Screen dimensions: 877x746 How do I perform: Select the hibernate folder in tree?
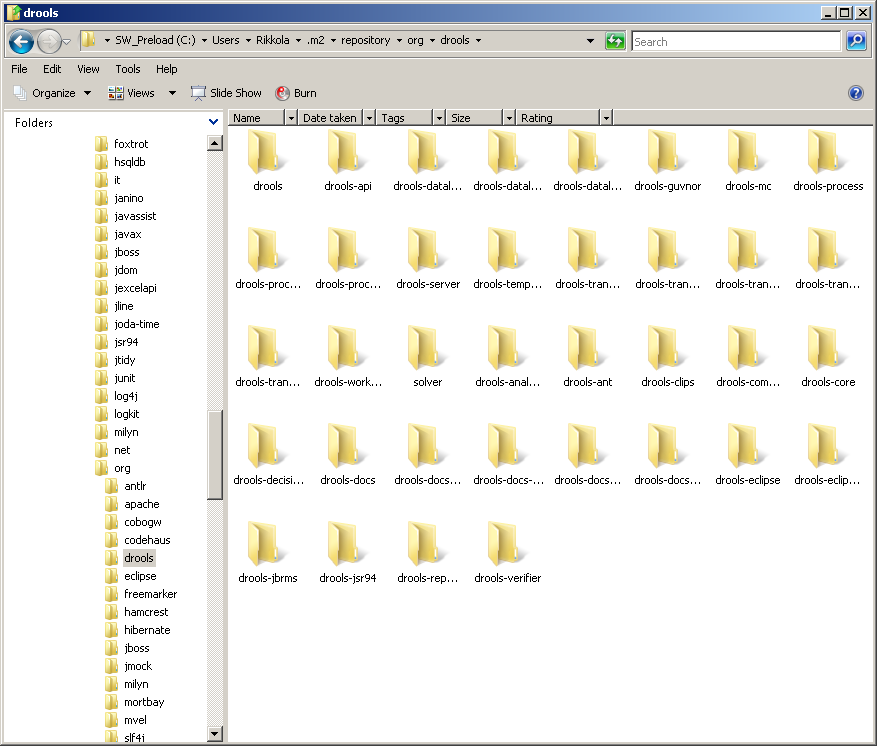[147, 630]
